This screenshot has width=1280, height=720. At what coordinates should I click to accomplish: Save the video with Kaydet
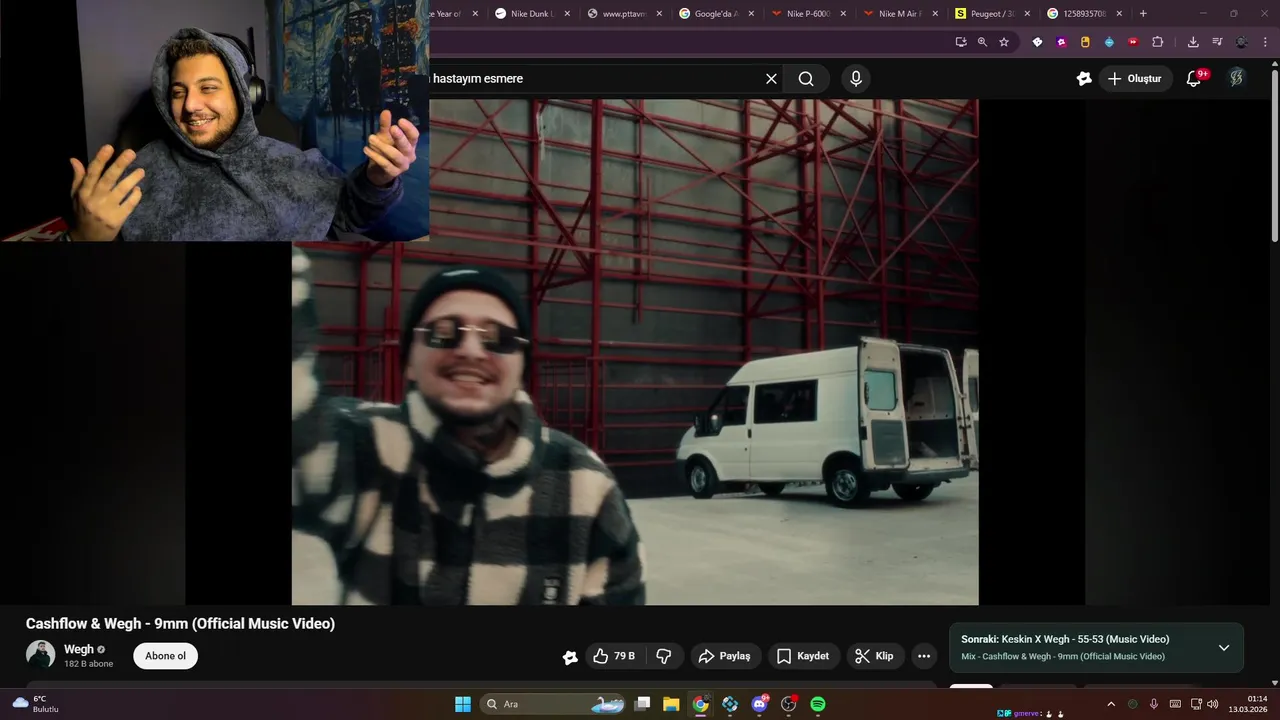803,656
